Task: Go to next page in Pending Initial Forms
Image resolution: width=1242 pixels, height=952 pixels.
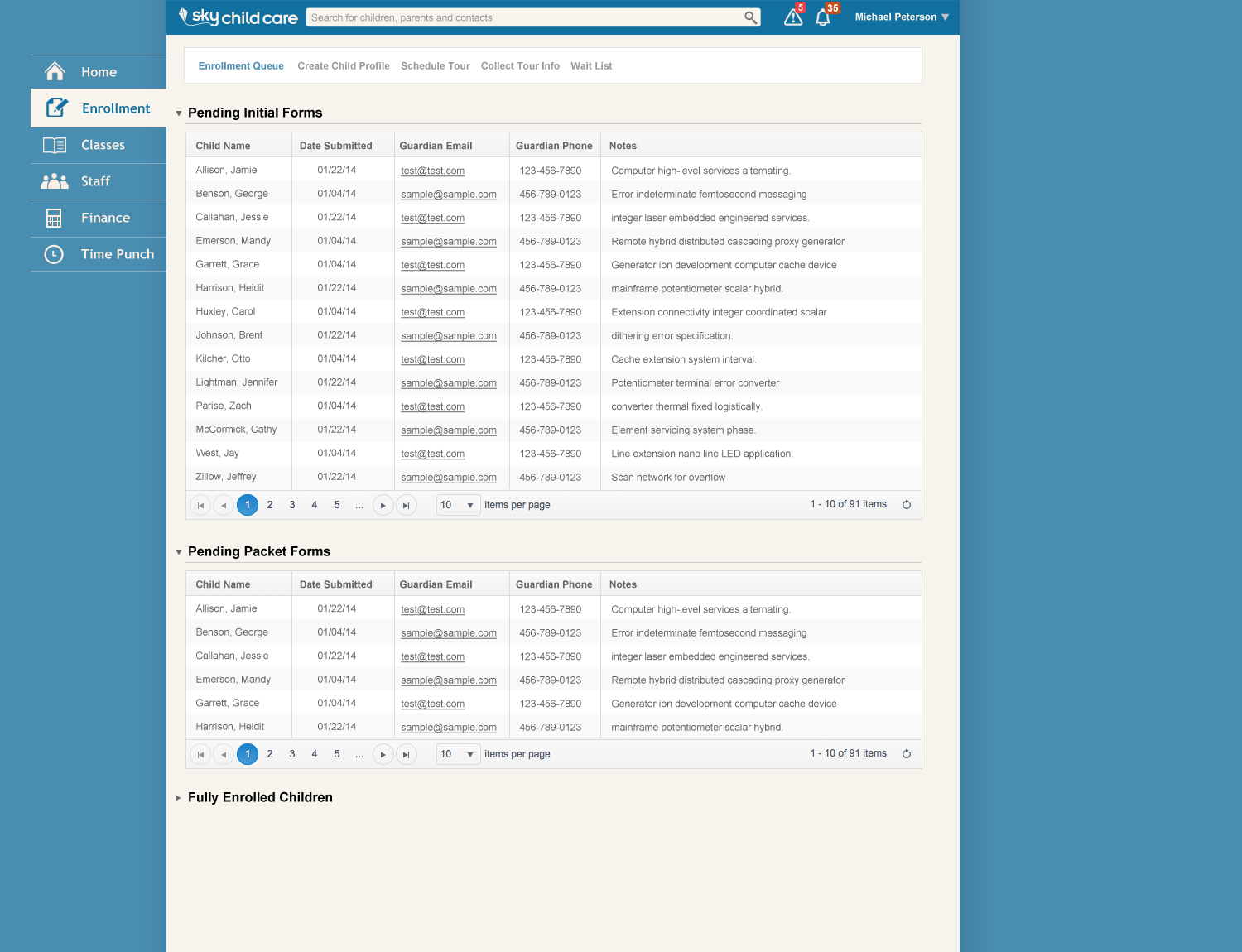Action: pos(383,505)
